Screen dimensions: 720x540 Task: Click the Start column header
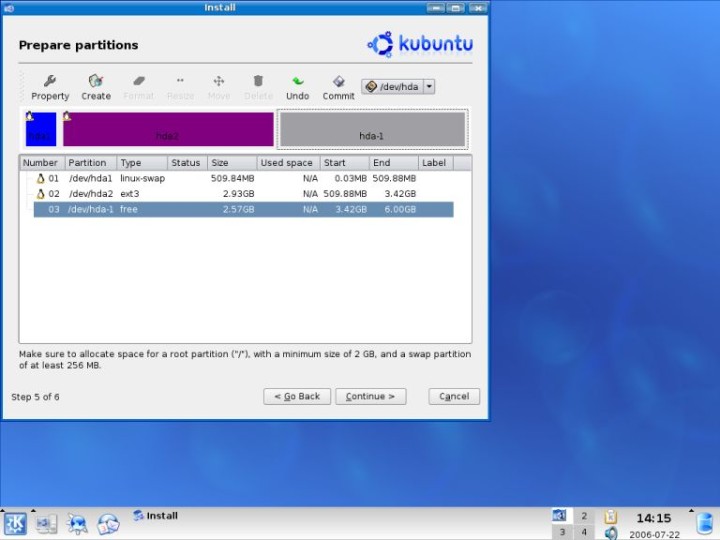tap(344, 163)
